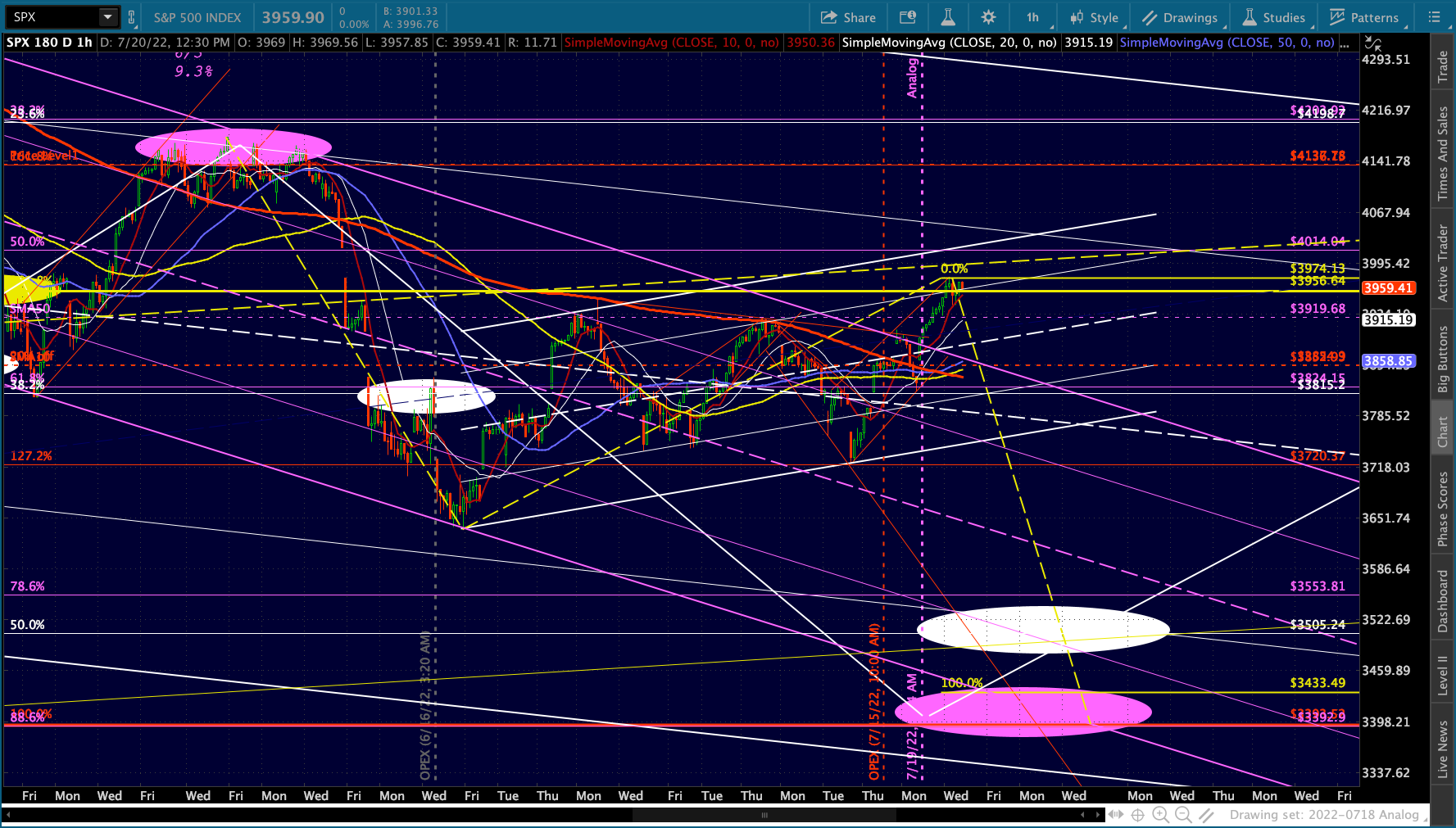Expand the SPX symbol dropdown arrow
This screenshot has width=1456, height=828.
click(108, 17)
